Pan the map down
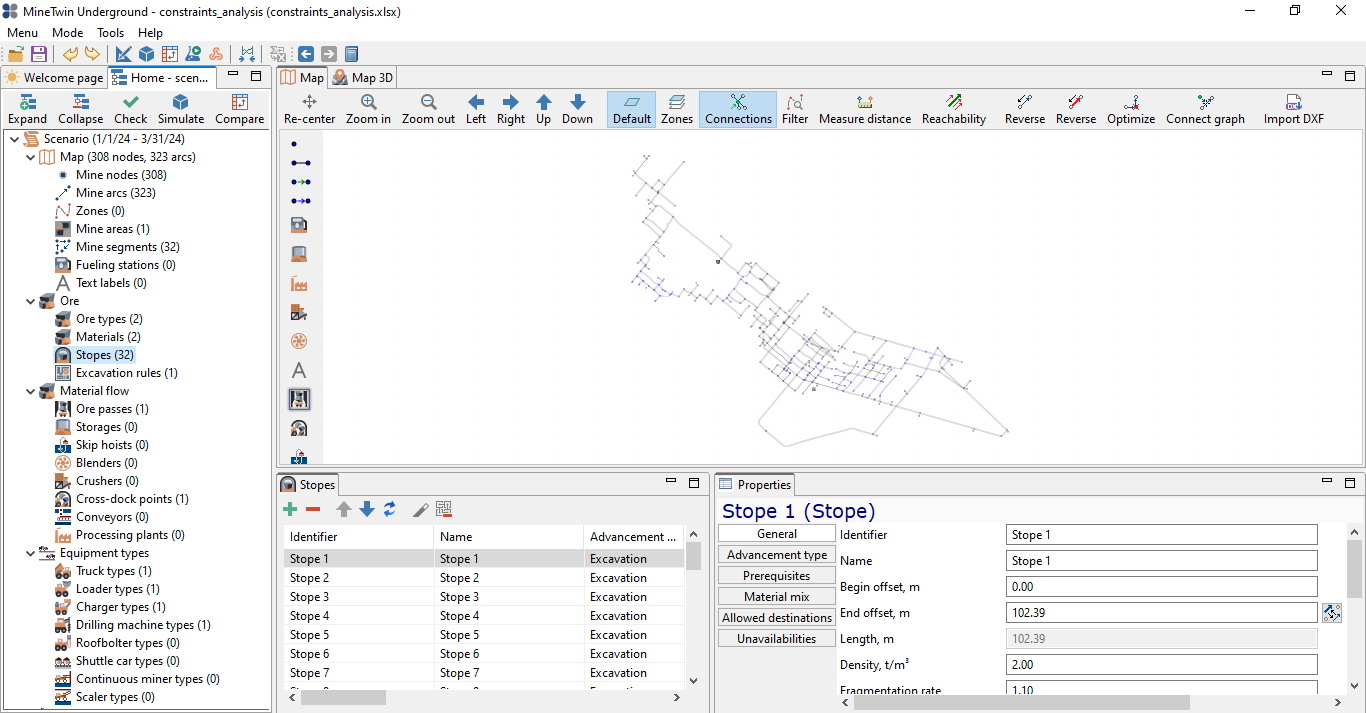The image size is (1366, 713). coord(577,109)
